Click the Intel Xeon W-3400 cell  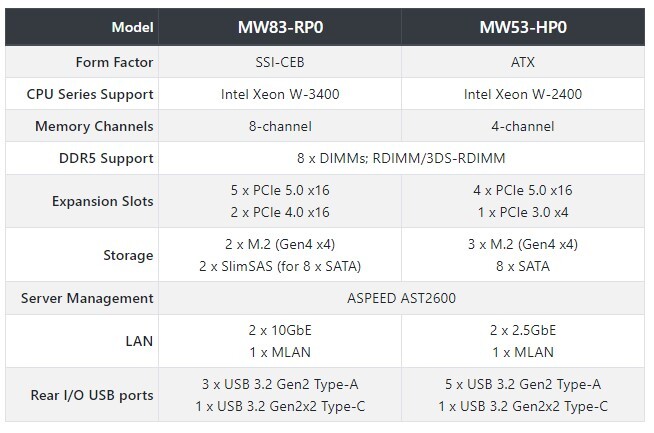(280, 94)
